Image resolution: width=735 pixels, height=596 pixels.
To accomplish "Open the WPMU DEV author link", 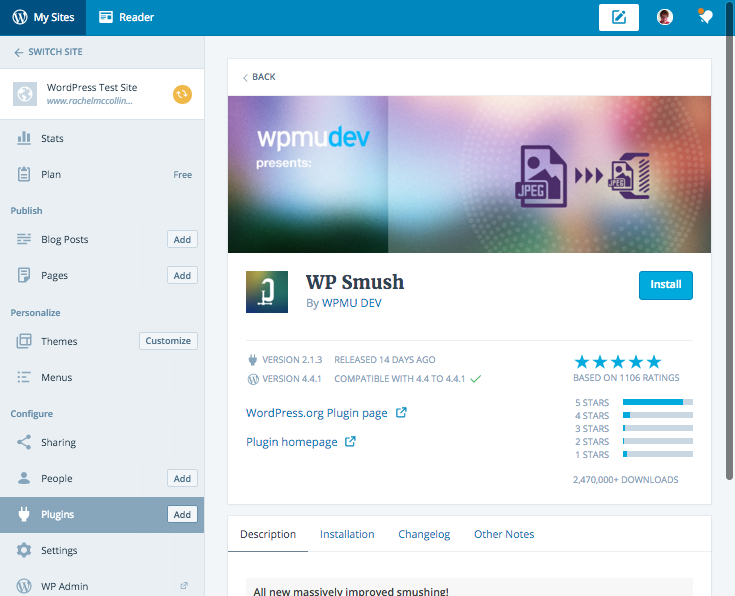I will 352,303.
